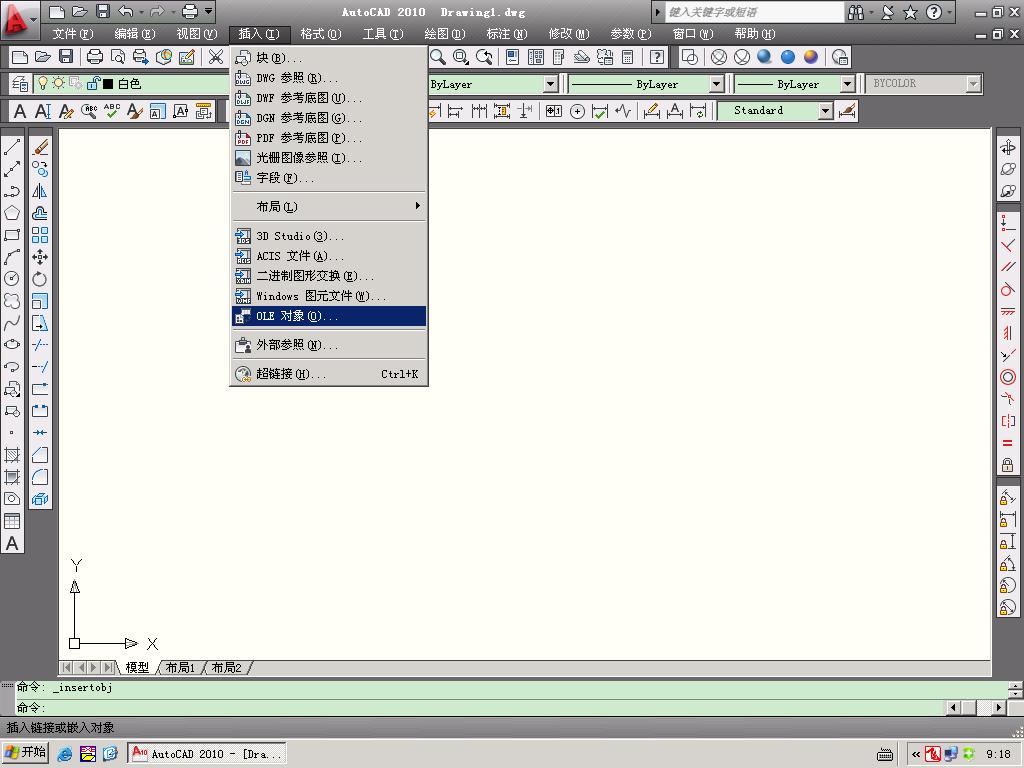Open the 格式(O) menu
This screenshot has height=768, width=1024.
321,34
